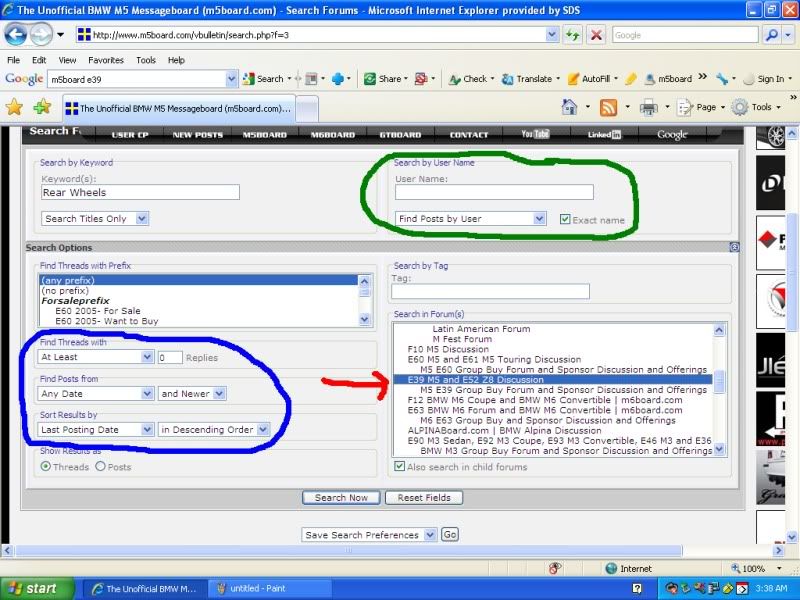Screen dimensions: 800x600
Task: Click the horizontal page scrollbar
Action: click(348, 551)
